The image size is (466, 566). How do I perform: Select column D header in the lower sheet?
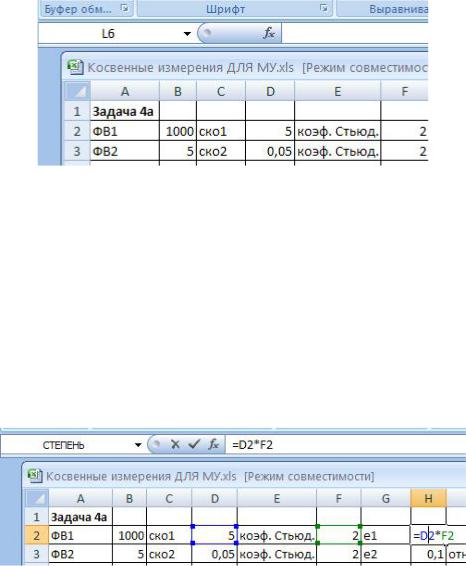(x=215, y=498)
